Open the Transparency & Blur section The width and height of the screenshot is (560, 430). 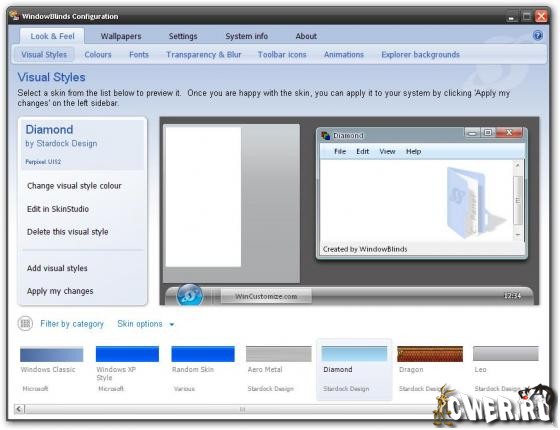tap(204, 55)
